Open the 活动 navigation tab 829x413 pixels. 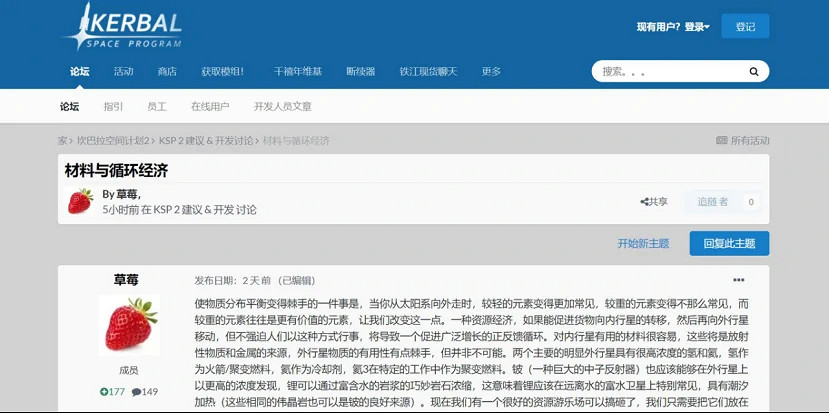[x=123, y=71]
